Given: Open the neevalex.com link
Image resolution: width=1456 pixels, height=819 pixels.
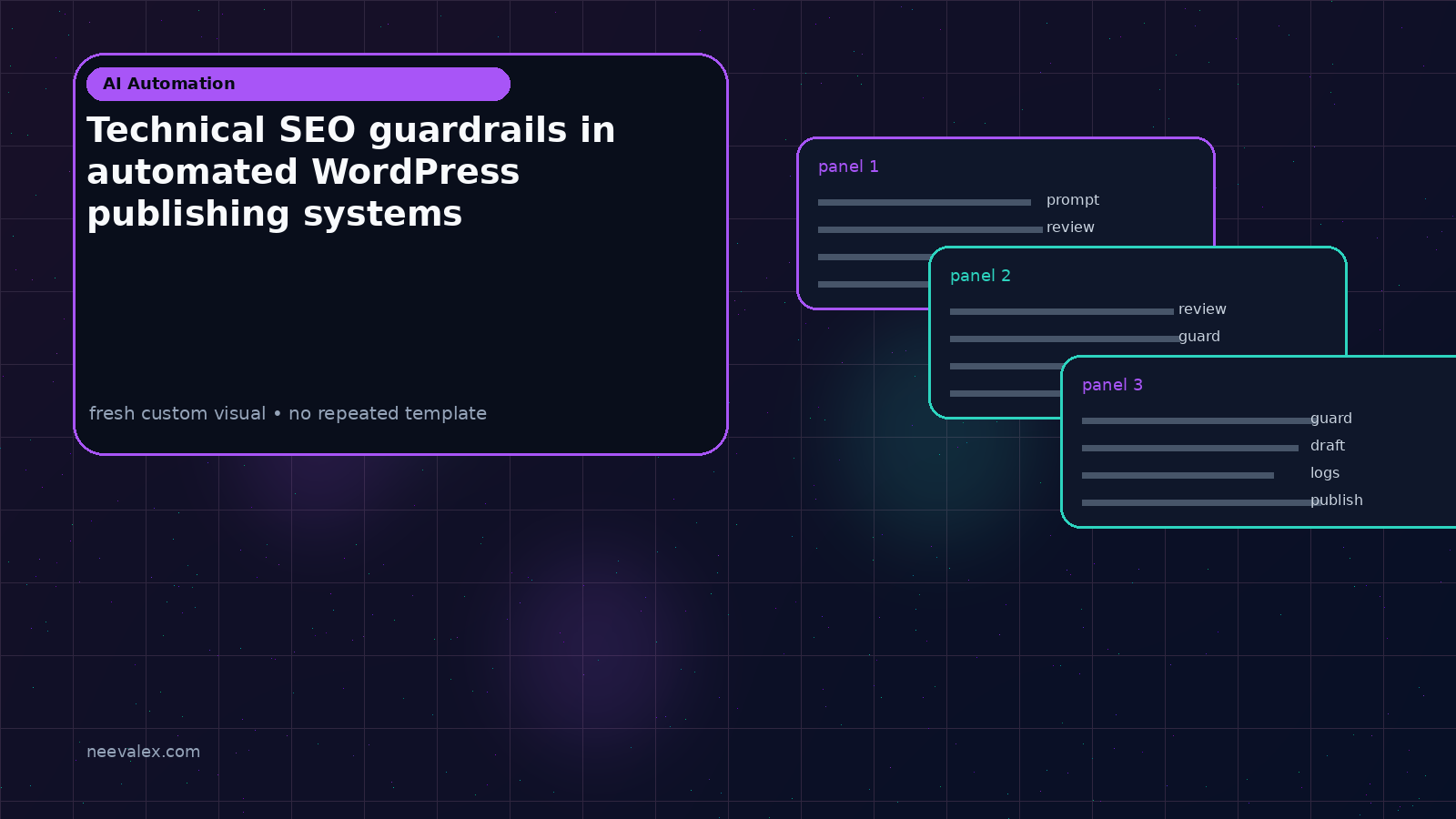Looking at the screenshot, I should tap(143, 752).
